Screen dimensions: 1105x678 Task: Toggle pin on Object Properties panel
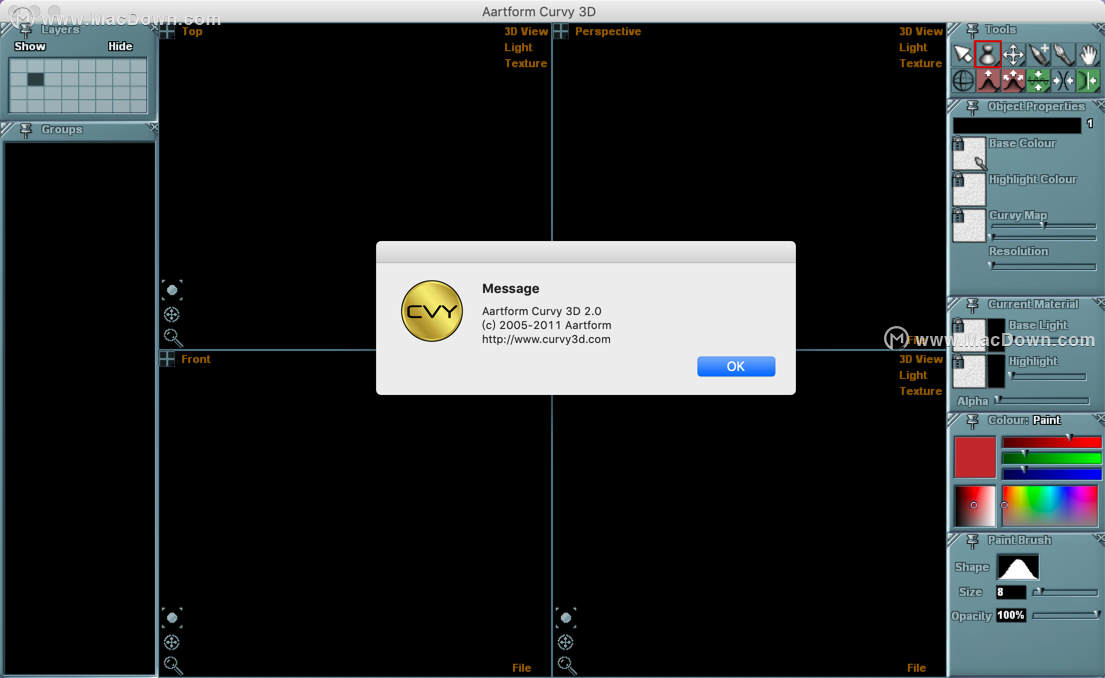click(x=973, y=107)
